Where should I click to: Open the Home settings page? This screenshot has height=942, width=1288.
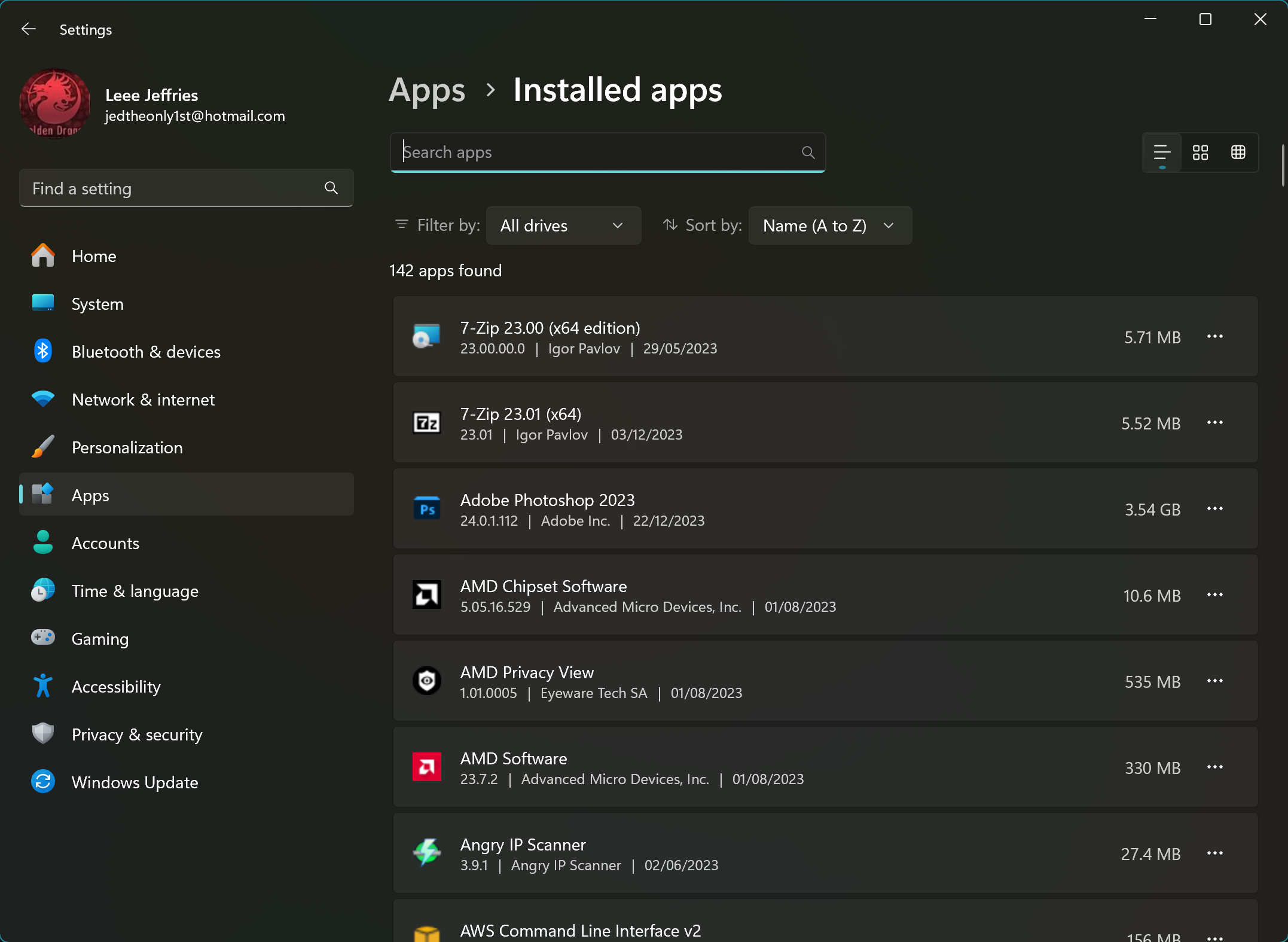click(186, 256)
